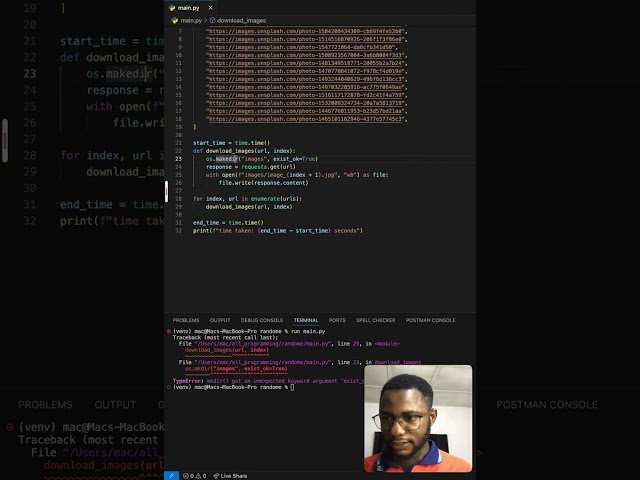The width and height of the screenshot is (640, 480).
Task: Open unsplash URL on editor line 12
Action: (306, 71)
